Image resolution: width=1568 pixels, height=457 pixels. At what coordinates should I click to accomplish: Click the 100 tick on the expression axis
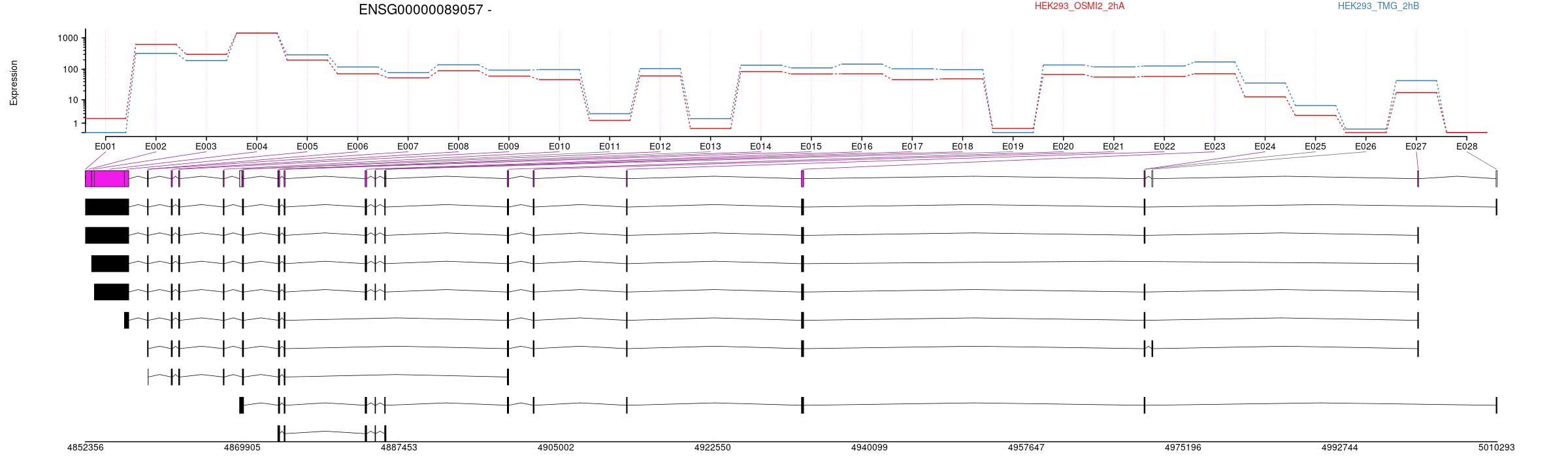tap(71, 70)
